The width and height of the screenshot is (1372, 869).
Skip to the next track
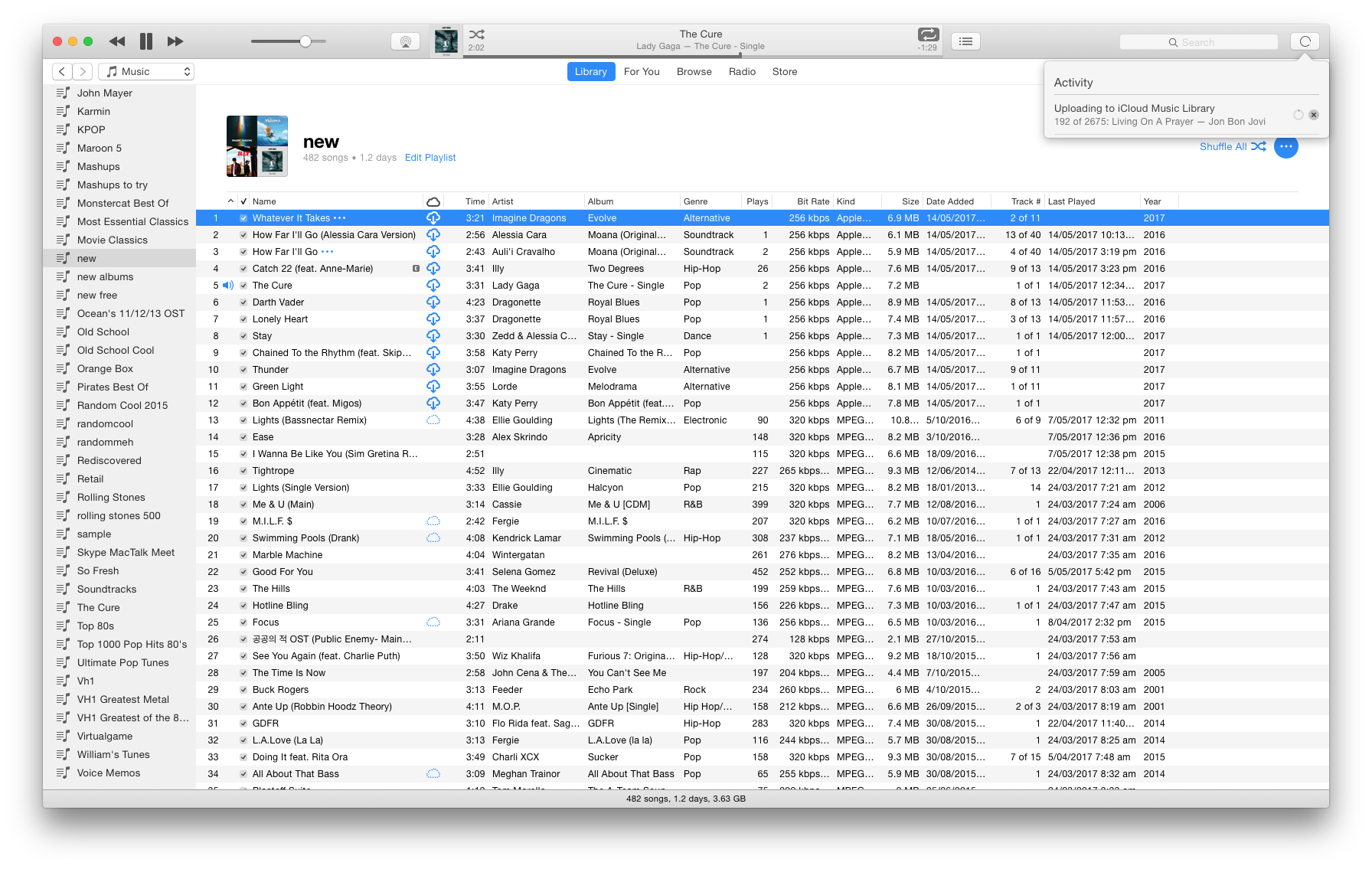(175, 41)
